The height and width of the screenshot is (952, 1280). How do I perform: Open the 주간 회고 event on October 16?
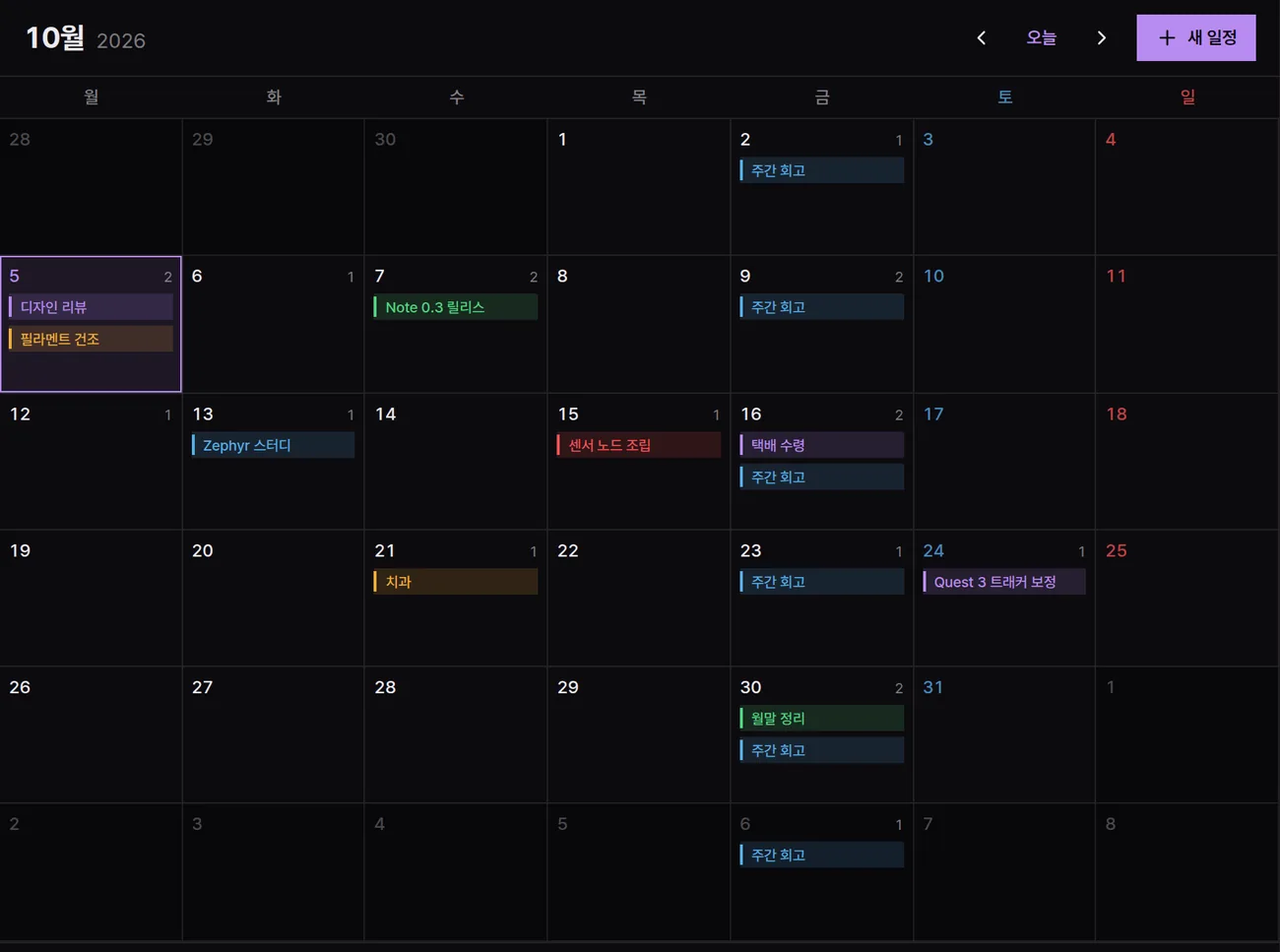click(821, 476)
